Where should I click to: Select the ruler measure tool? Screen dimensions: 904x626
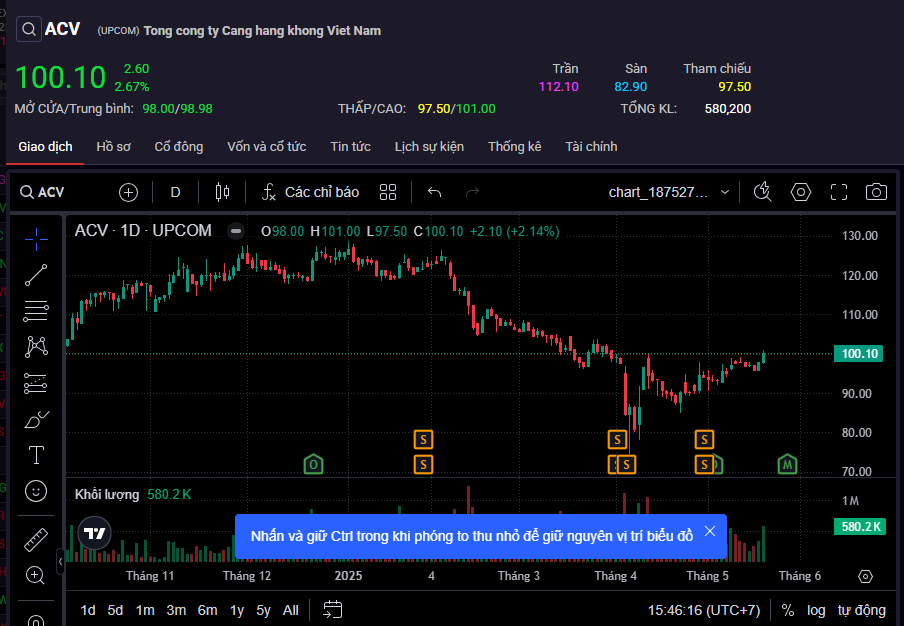[x=36, y=540]
